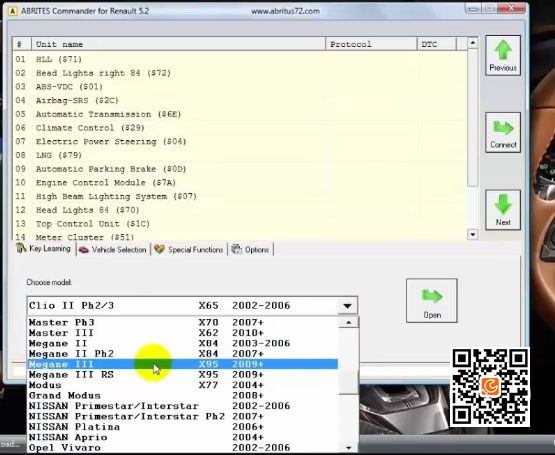This screenshot has height=455, width=555.
Task: Select Head Lights right 84 ($72) row
Action: [240, 73]
